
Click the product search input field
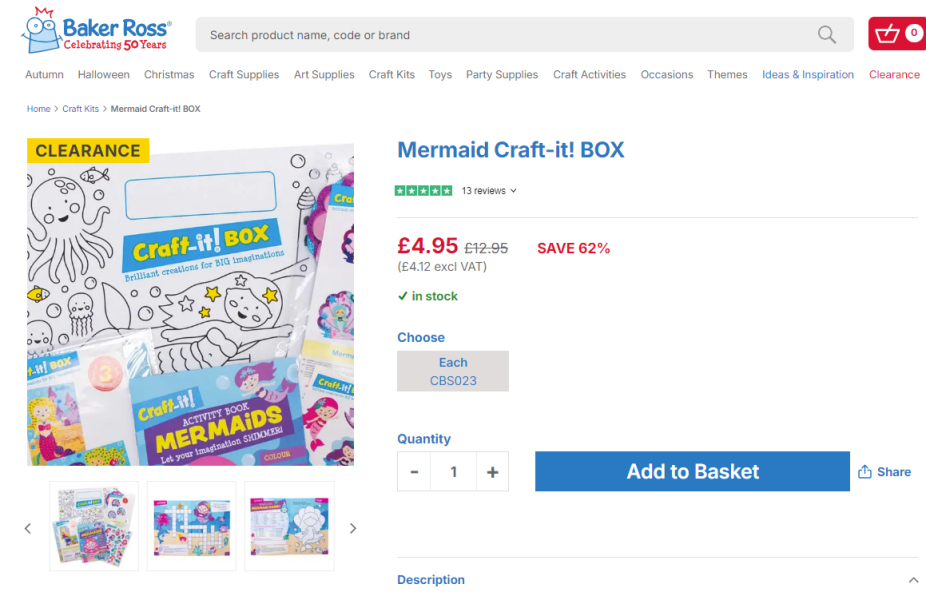(x=500, y=35)
